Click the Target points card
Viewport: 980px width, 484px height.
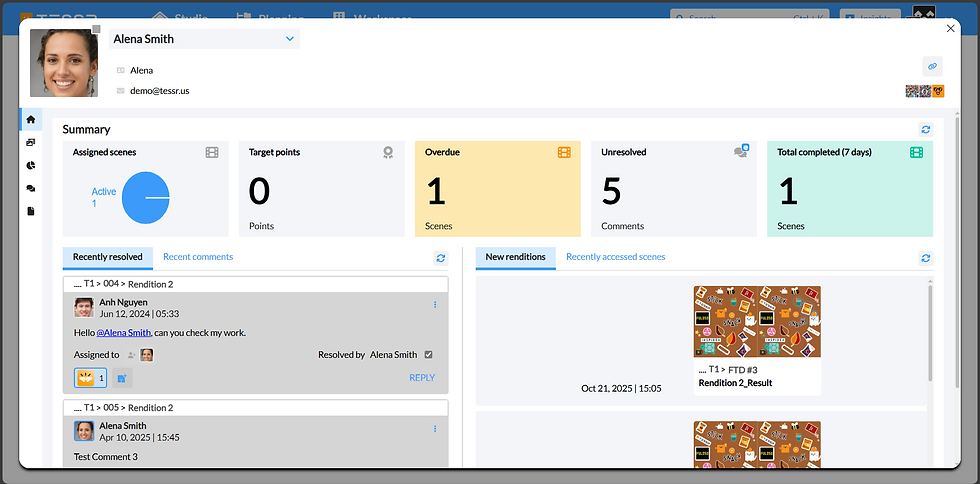tap(322, 189)
